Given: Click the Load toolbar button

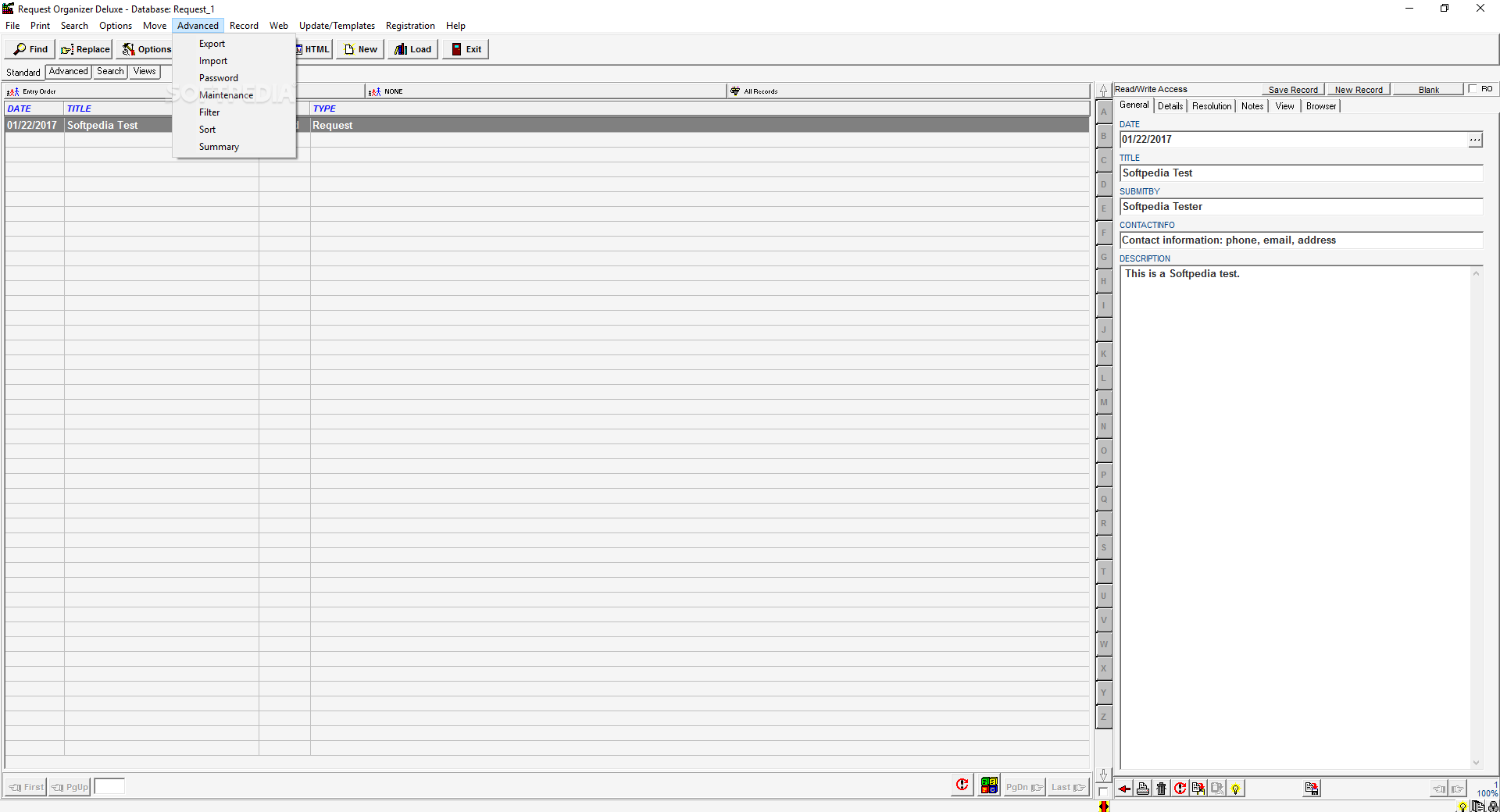Looking at the screenshot, I should pos(413,49).
